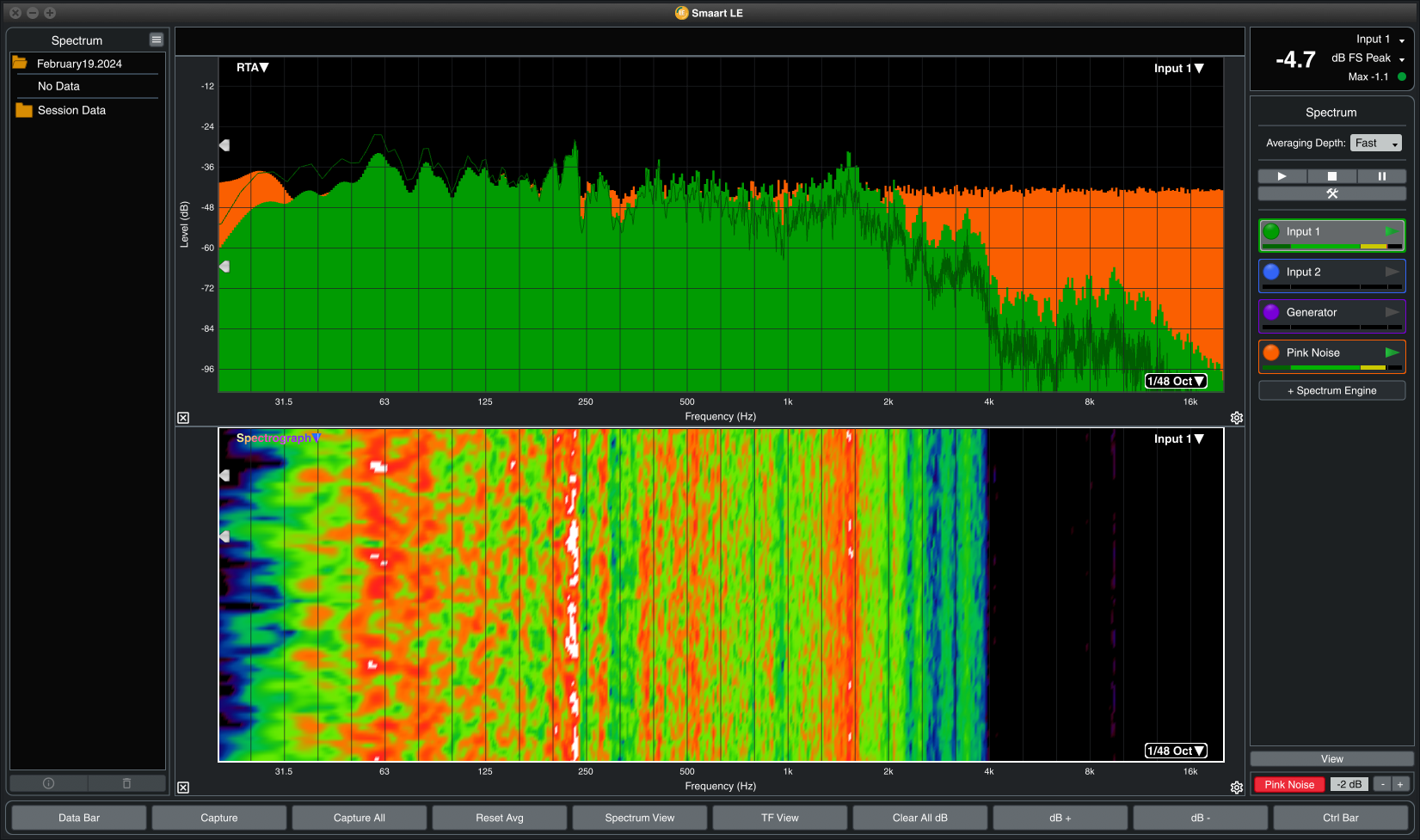Open the RTA graph type dropdown
Viewport: 1420px width, 840px height.
coord(253,67)
